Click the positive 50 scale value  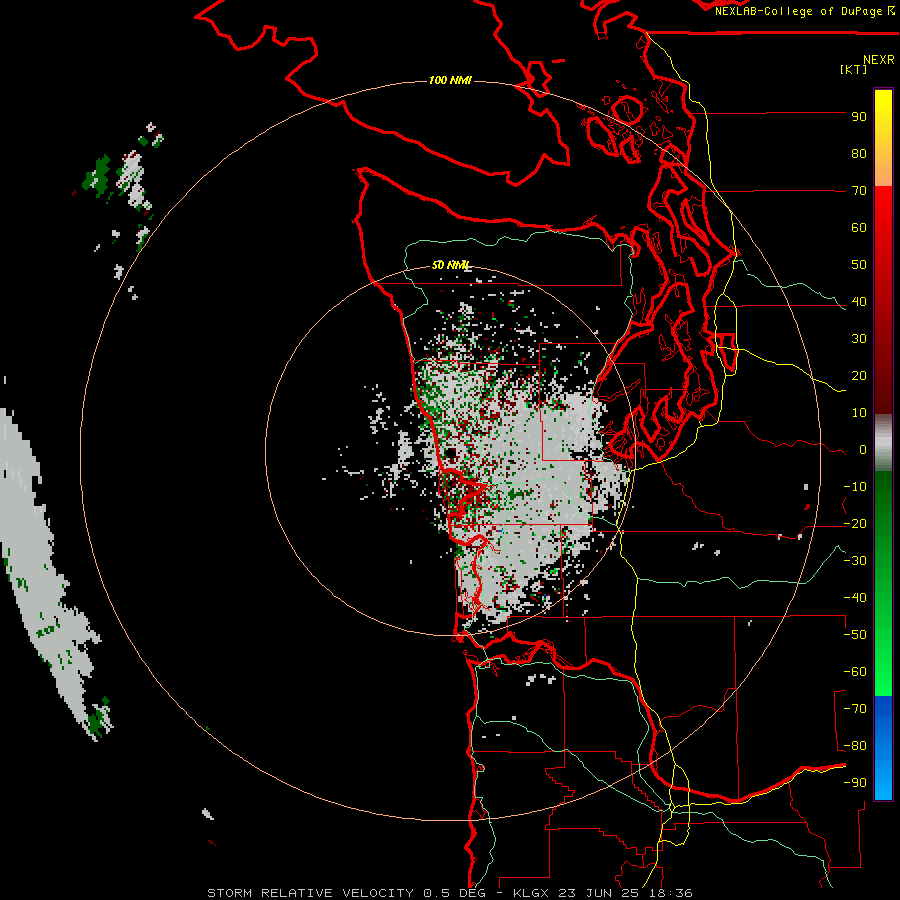click(859, 265)
